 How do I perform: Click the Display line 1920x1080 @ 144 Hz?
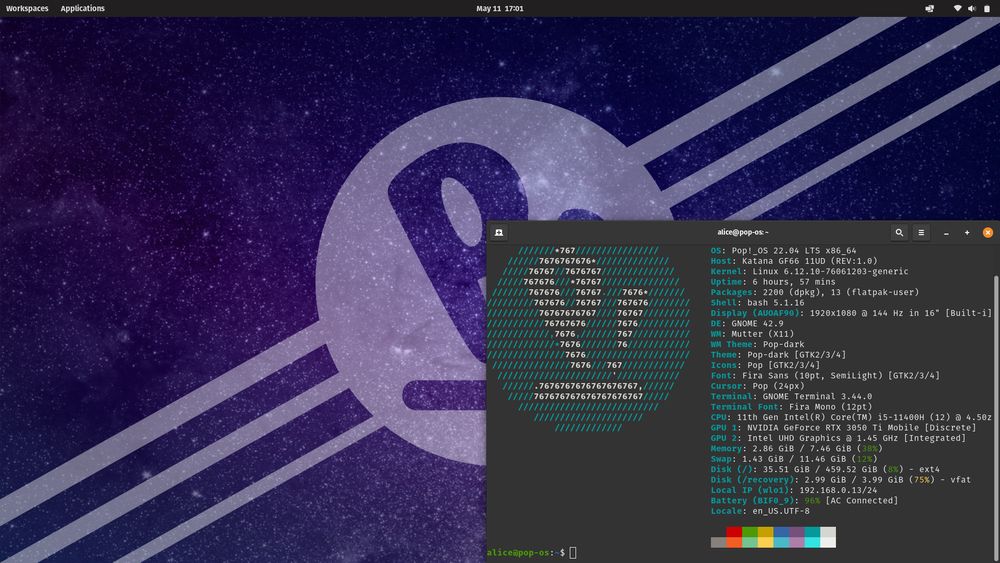click(x=851, y=313)
